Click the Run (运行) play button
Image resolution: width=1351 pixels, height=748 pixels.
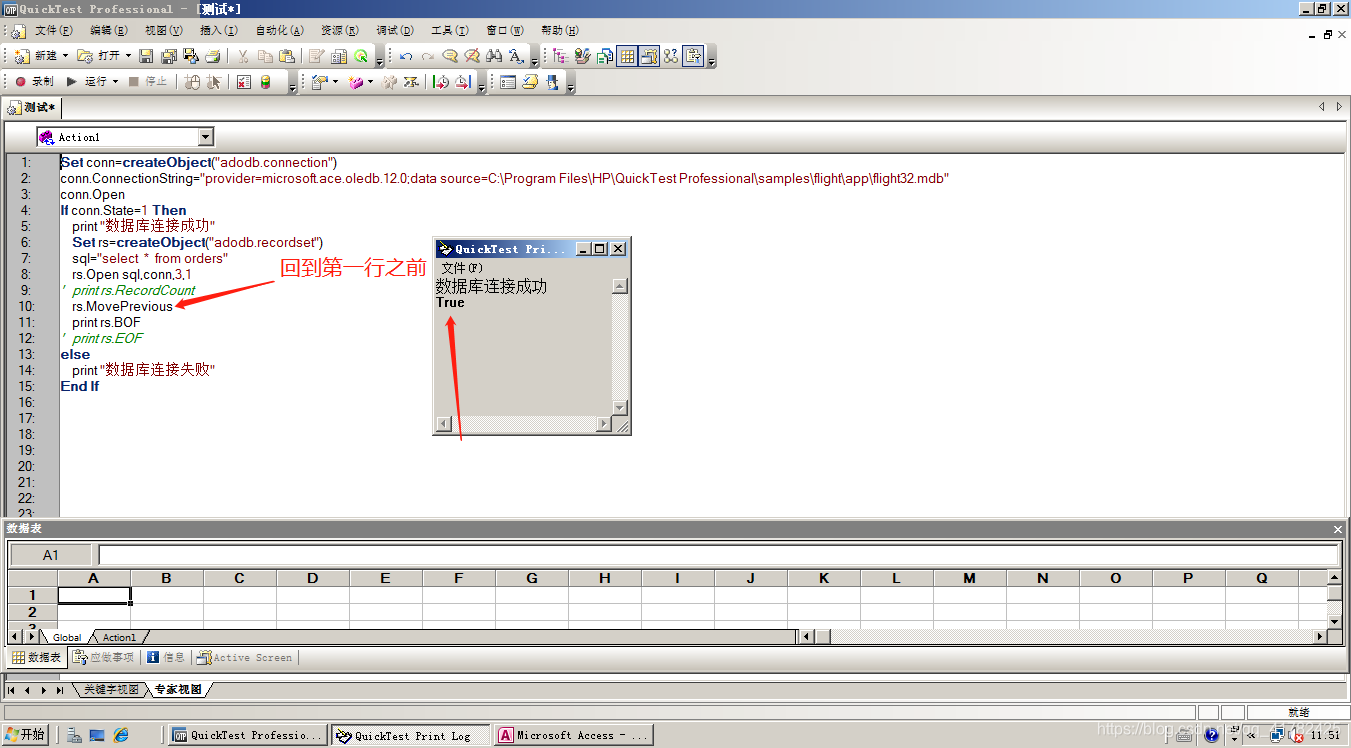[x=87, y=82]
